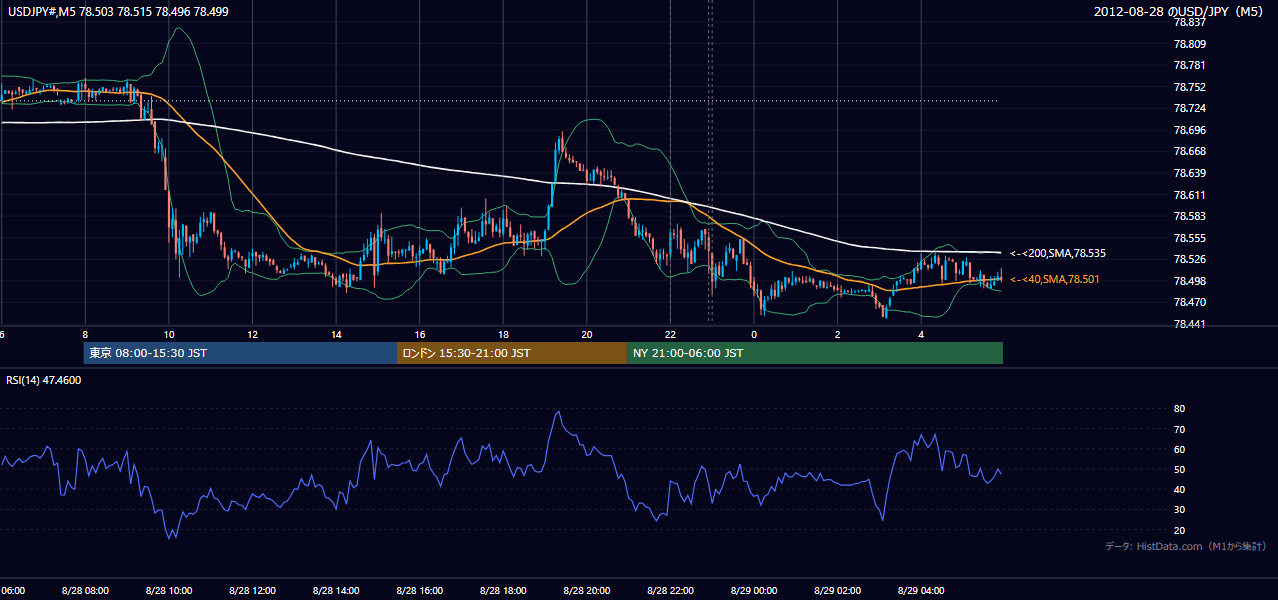
Task: Click the 78.696 price axis value
Action: point(1189,130)
